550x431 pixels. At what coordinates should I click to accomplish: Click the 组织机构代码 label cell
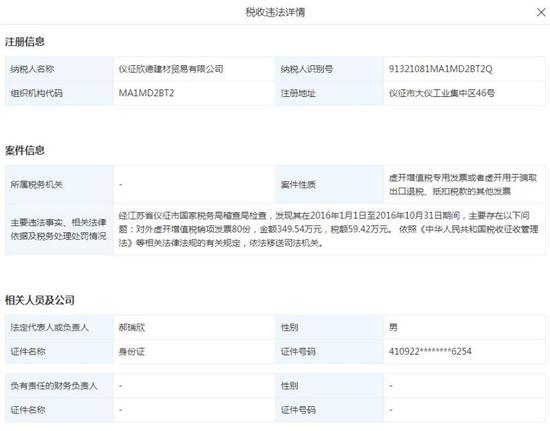(59, 93)
